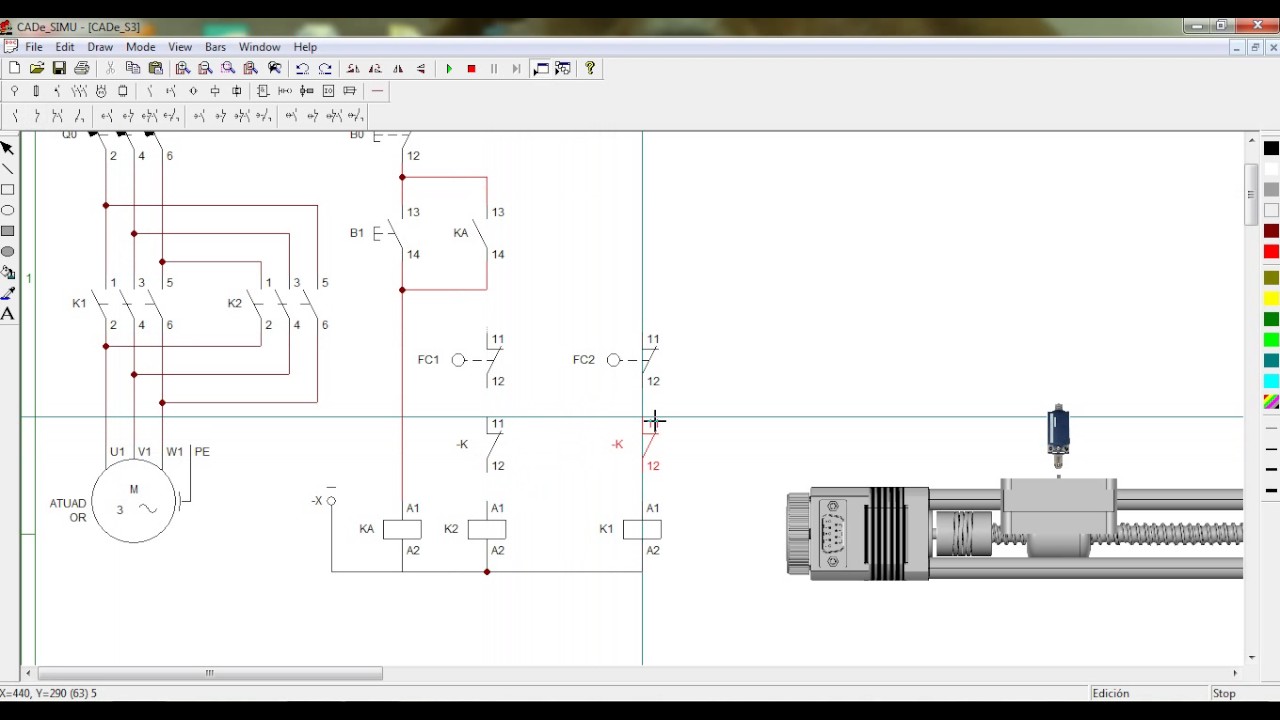Open help with the question mark icon
The image size is (1280, 720).
click(590, 68)
